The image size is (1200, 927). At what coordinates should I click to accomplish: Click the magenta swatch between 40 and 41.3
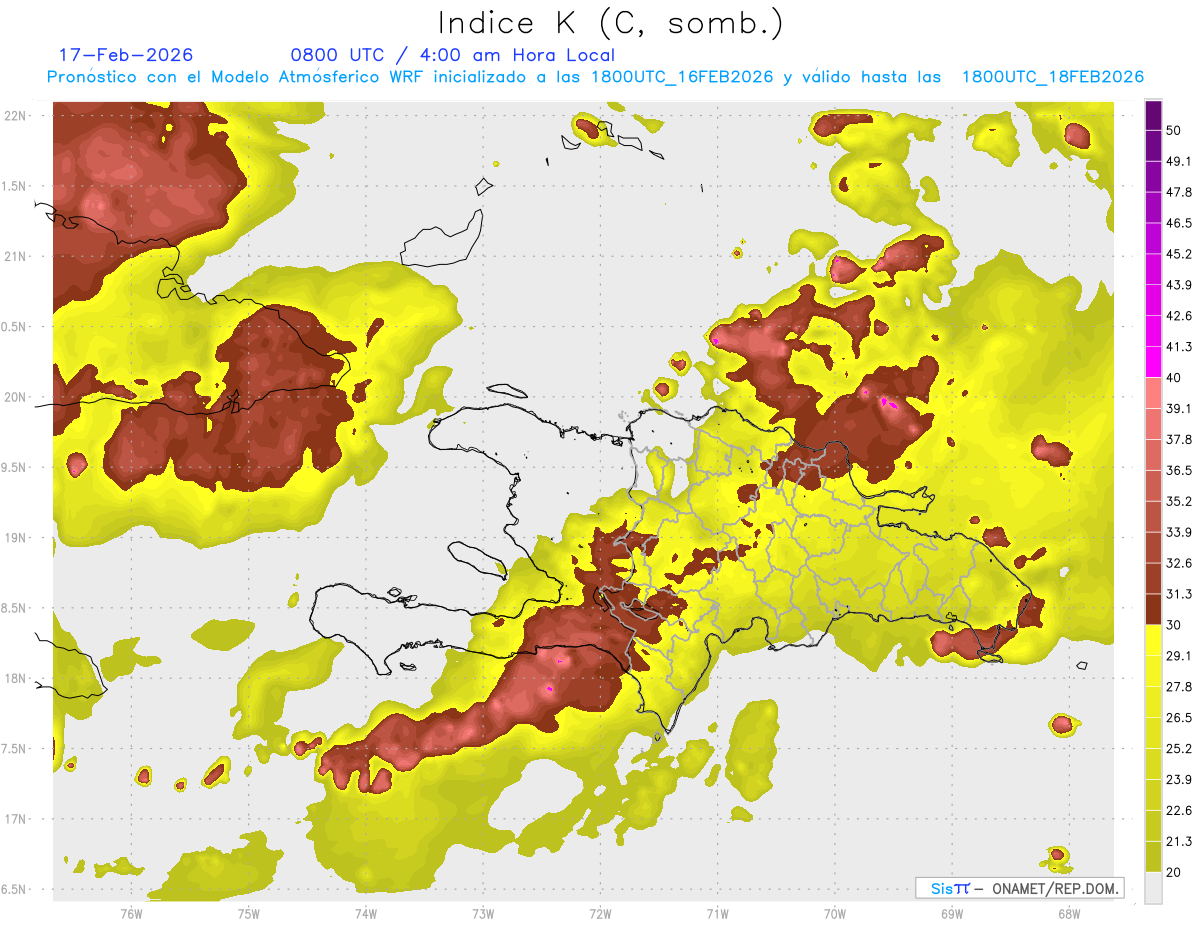1153,362
